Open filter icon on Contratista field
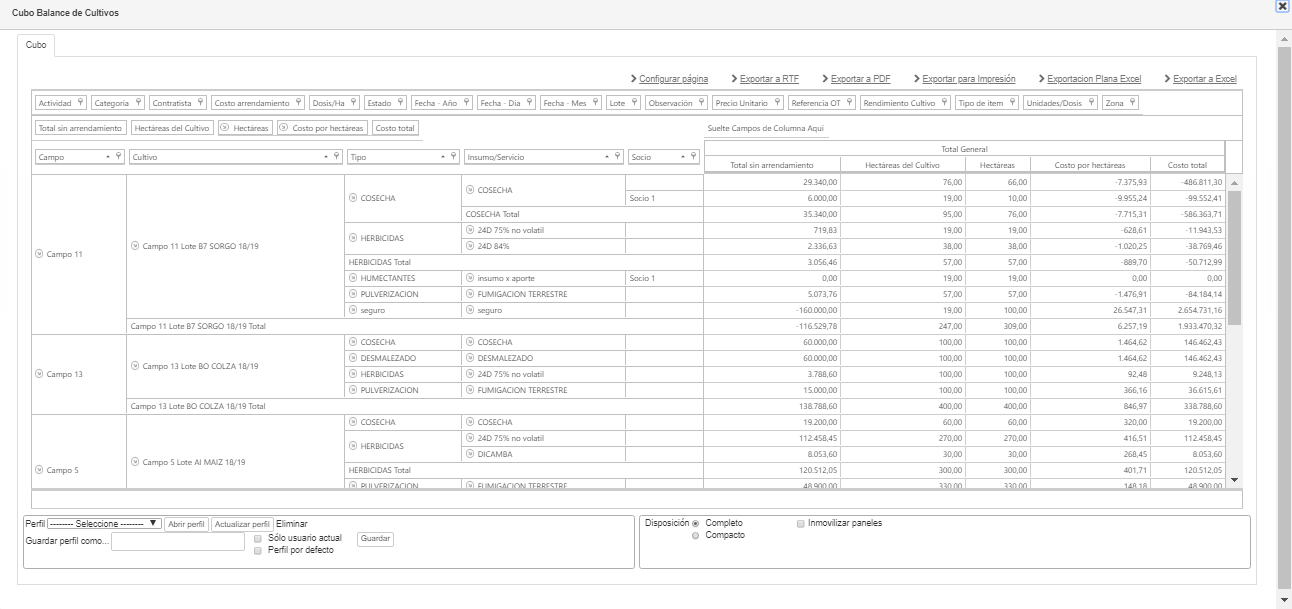This screenshot has width=1292, height=609. tap(201, 103)
